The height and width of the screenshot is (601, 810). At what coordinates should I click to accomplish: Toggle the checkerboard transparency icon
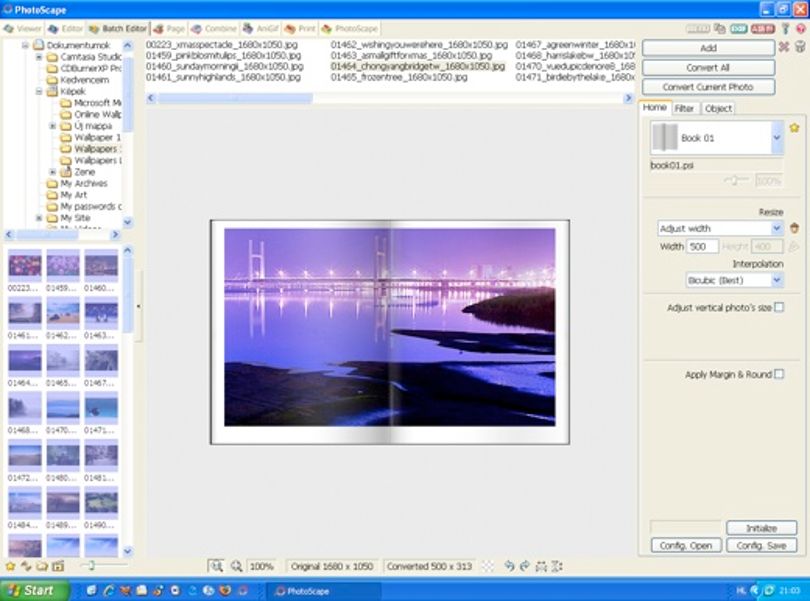[x=487, y=566]
